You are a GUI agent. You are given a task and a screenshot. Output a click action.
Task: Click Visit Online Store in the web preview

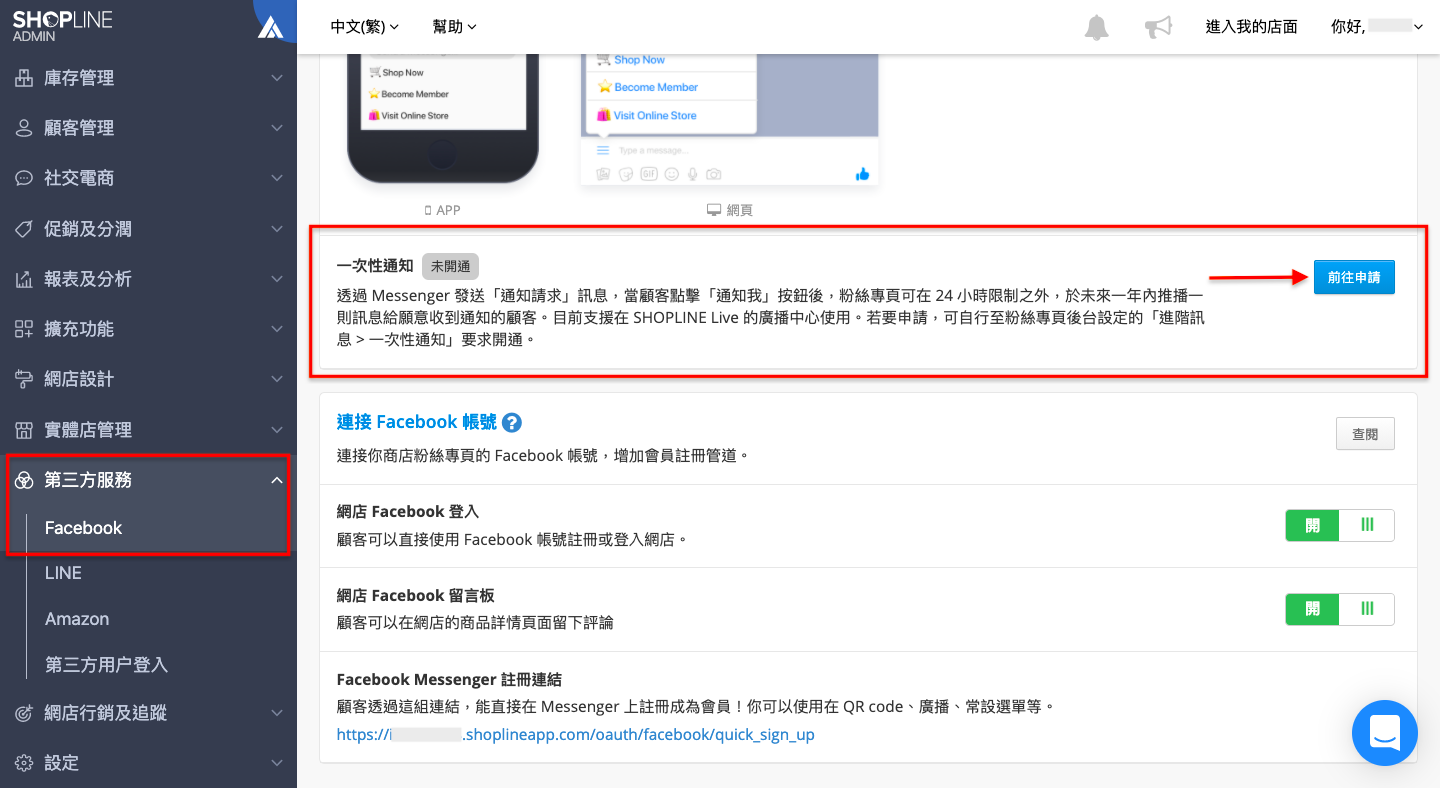pos(655,115)
